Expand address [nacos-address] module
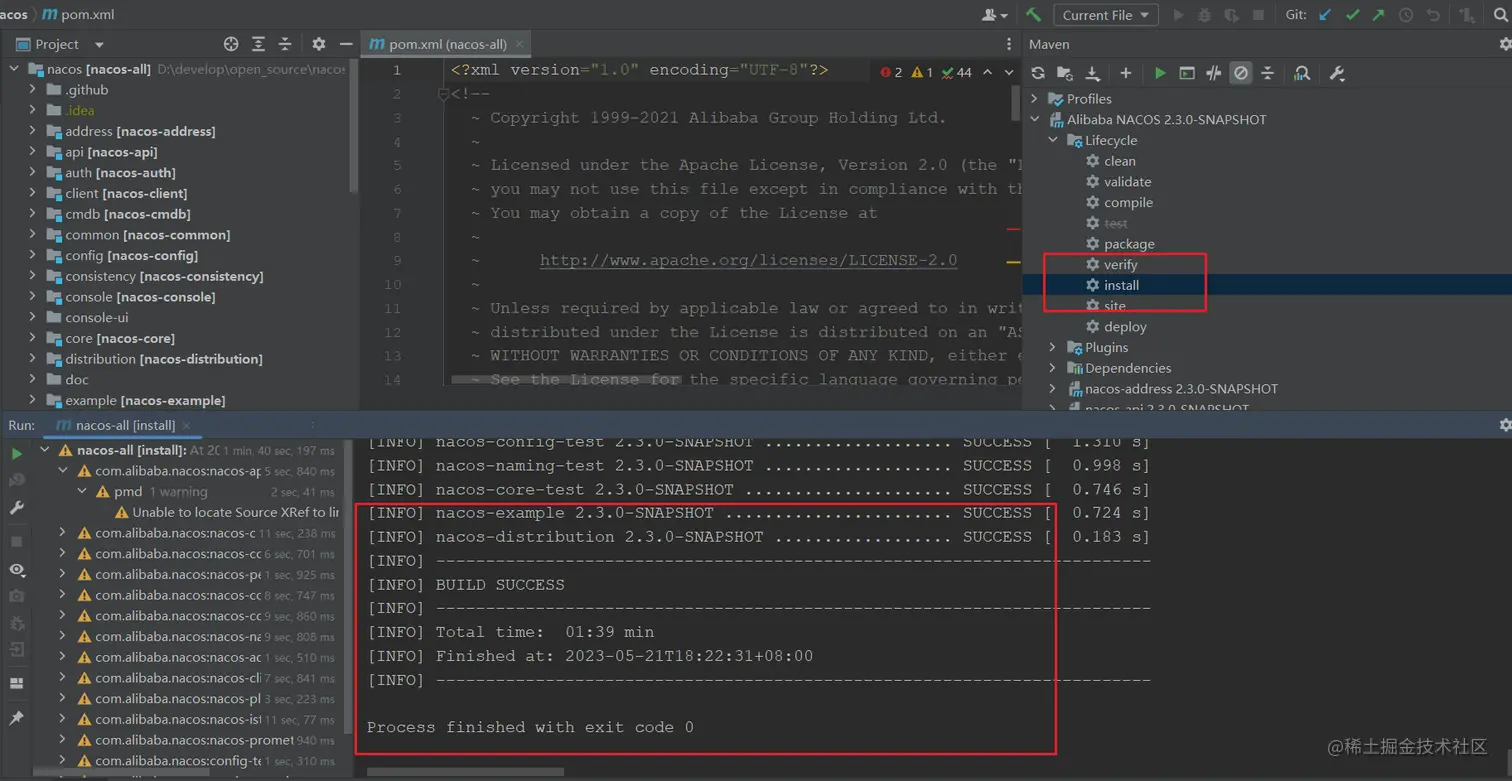 32,131
